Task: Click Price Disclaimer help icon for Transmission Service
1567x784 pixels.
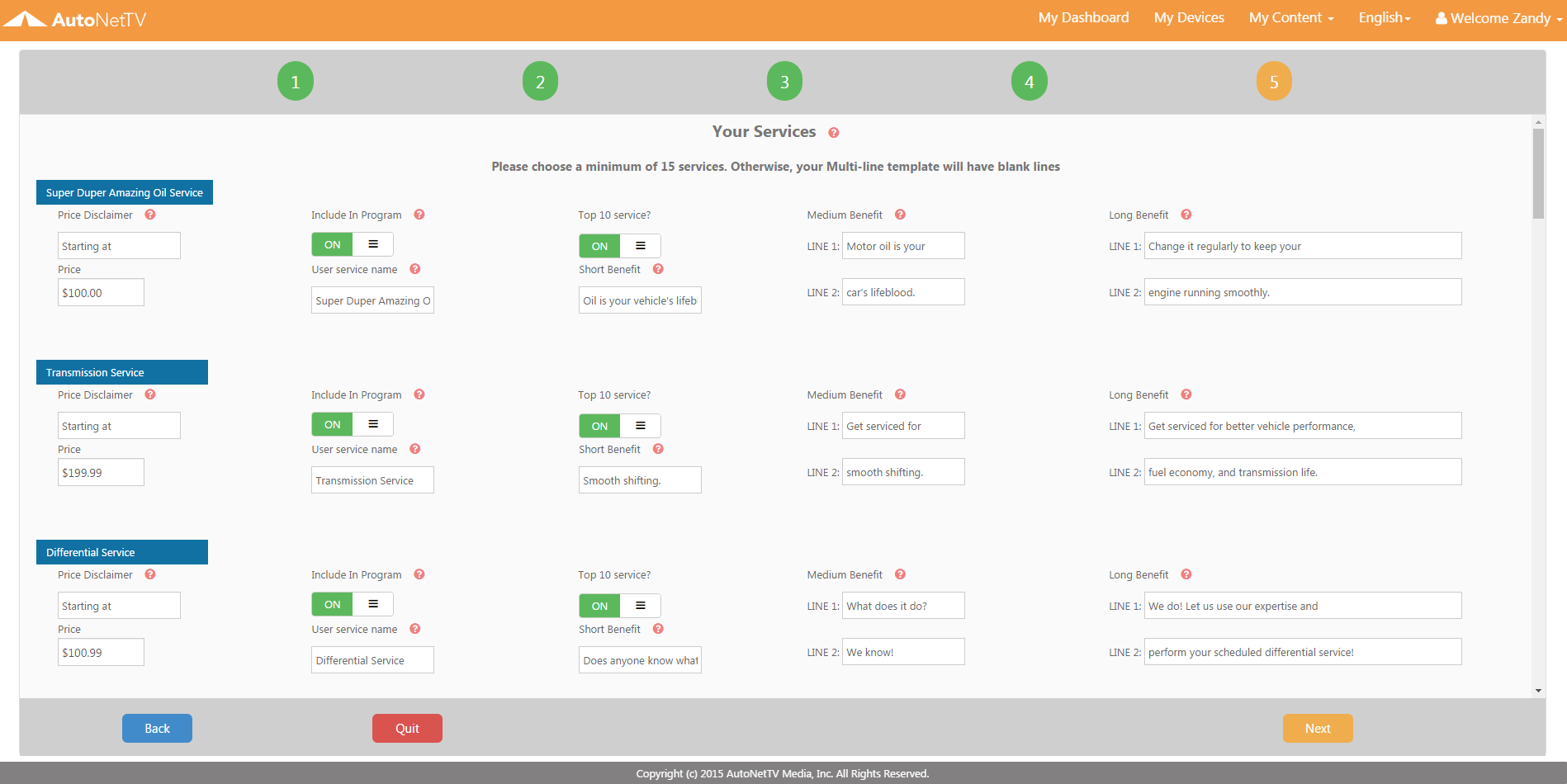Action: point(150,394)
